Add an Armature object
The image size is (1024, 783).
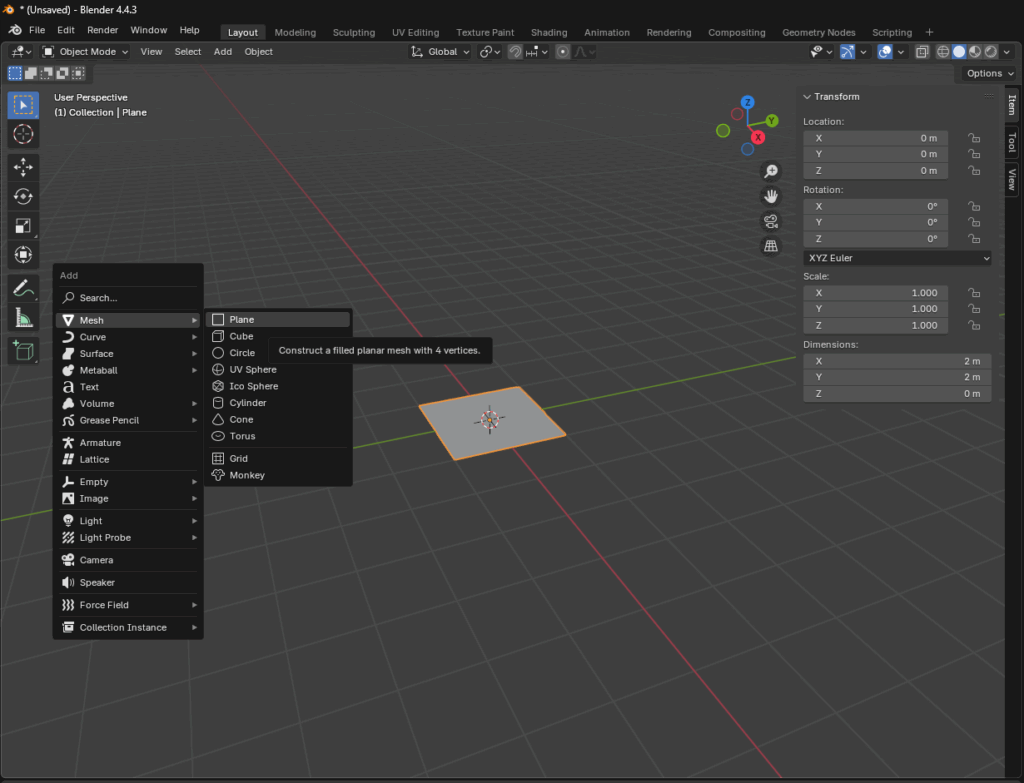[x=128, y=443]
